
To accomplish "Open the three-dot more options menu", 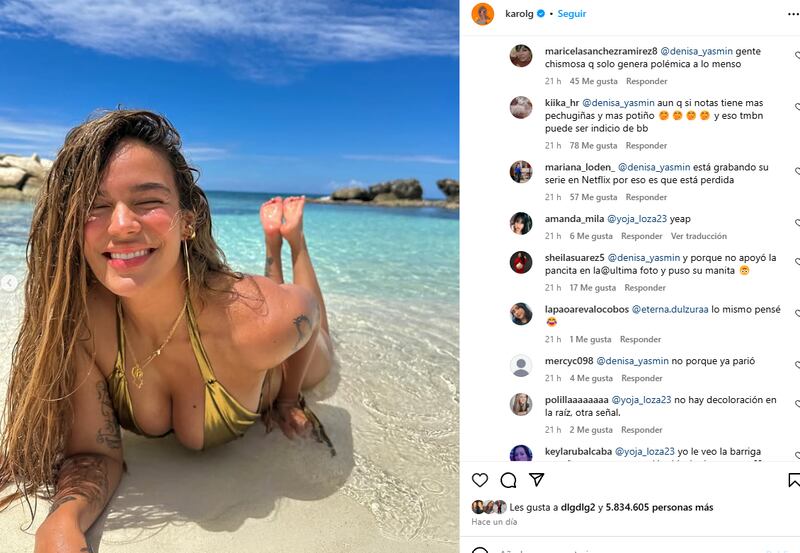I will 794,14.
